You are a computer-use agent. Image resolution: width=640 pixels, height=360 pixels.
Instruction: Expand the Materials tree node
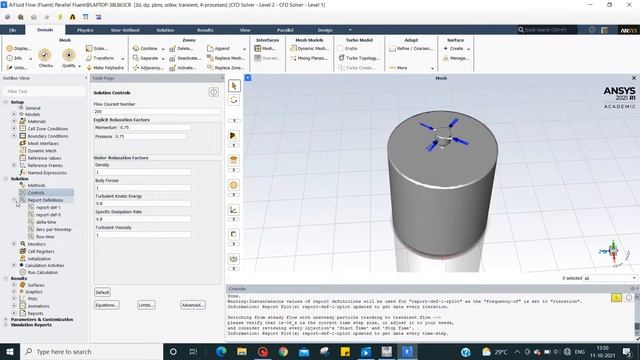click(14, 121)
